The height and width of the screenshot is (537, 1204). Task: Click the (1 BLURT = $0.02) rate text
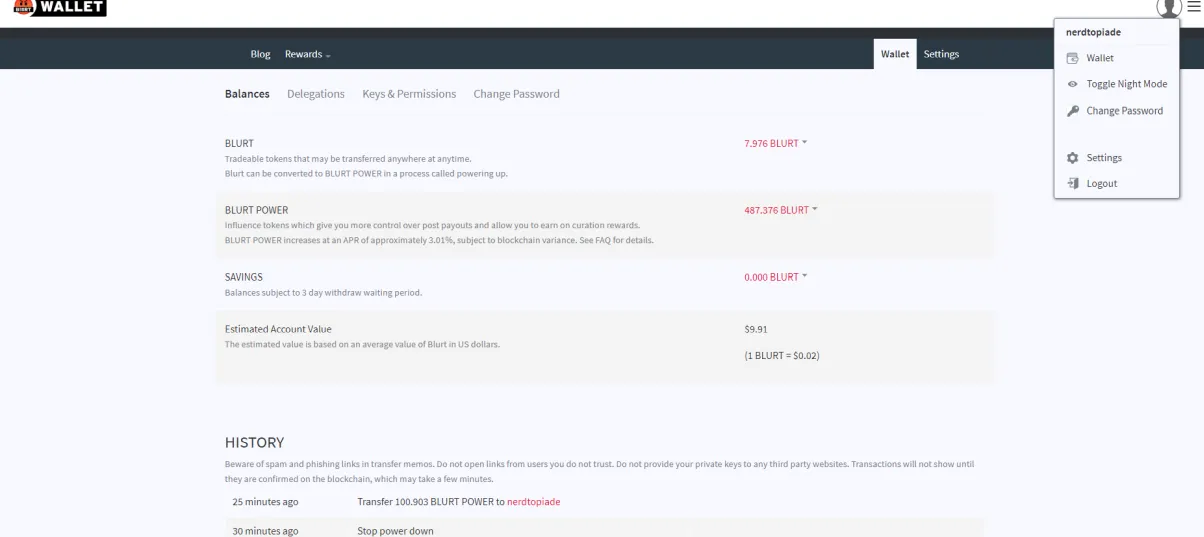click(782, 355)
